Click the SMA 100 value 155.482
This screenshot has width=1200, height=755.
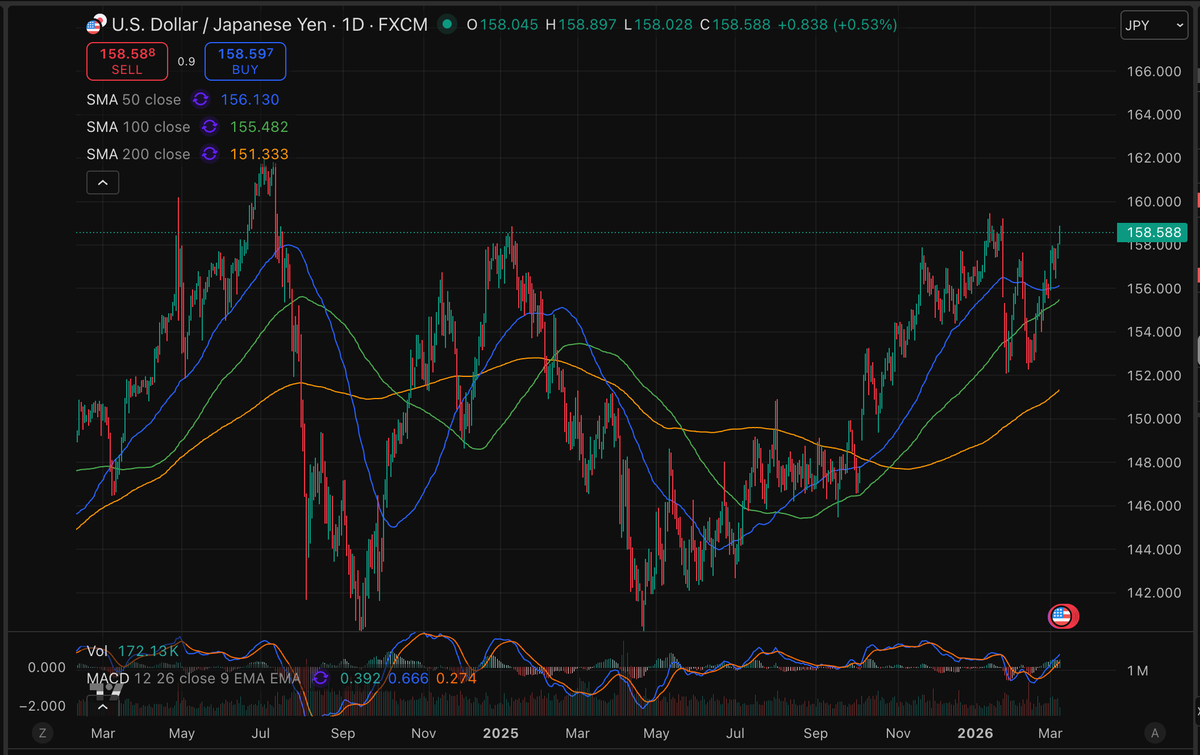(258, 127)
